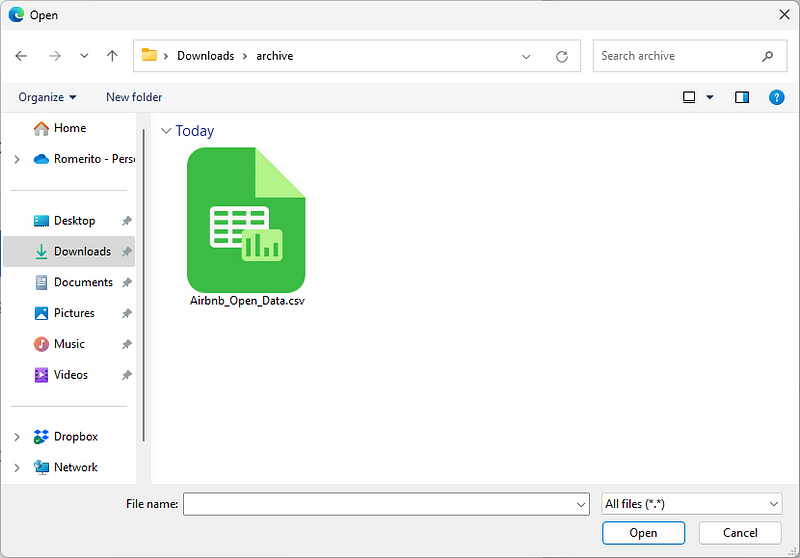Cancel the Open dialog
The height and width of the screenshot is (558, 800).
tap(740, 533)
